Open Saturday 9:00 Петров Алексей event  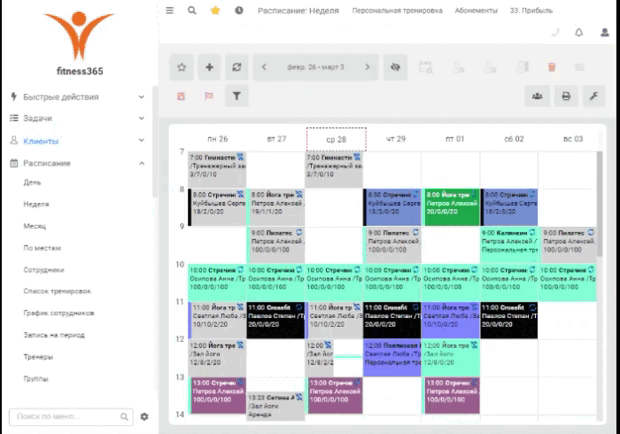pos(509,245)
